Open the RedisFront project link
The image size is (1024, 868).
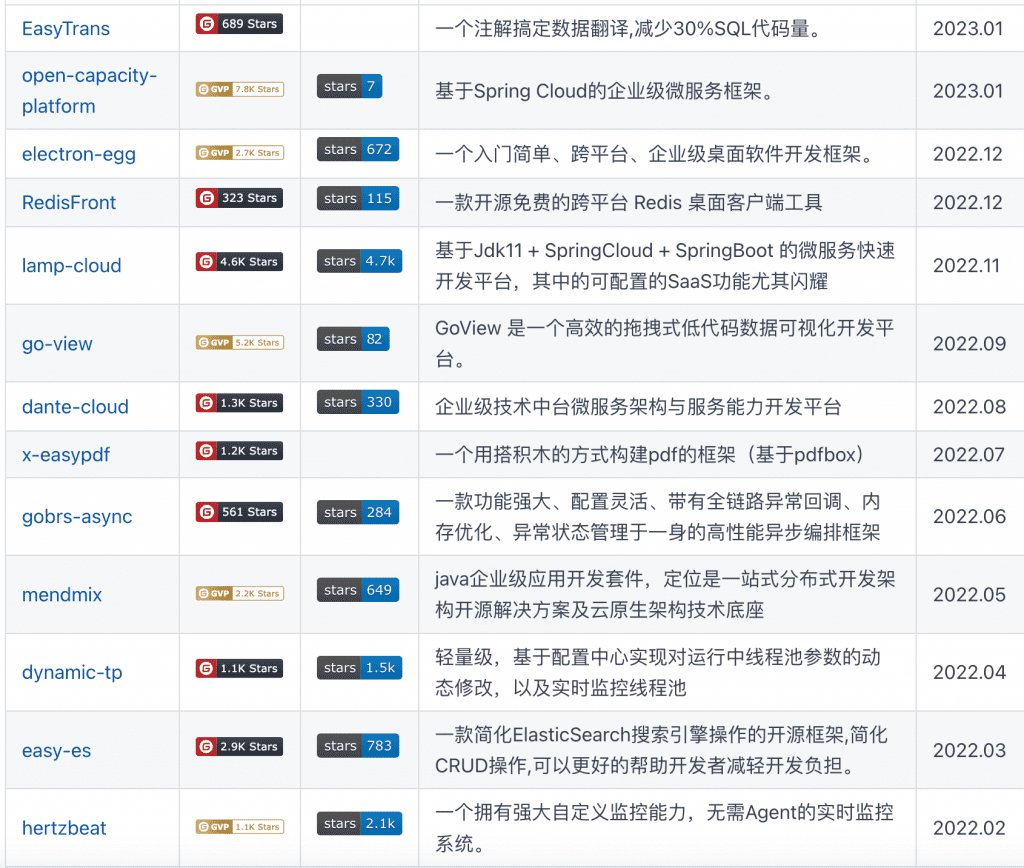tap(69, 202)
